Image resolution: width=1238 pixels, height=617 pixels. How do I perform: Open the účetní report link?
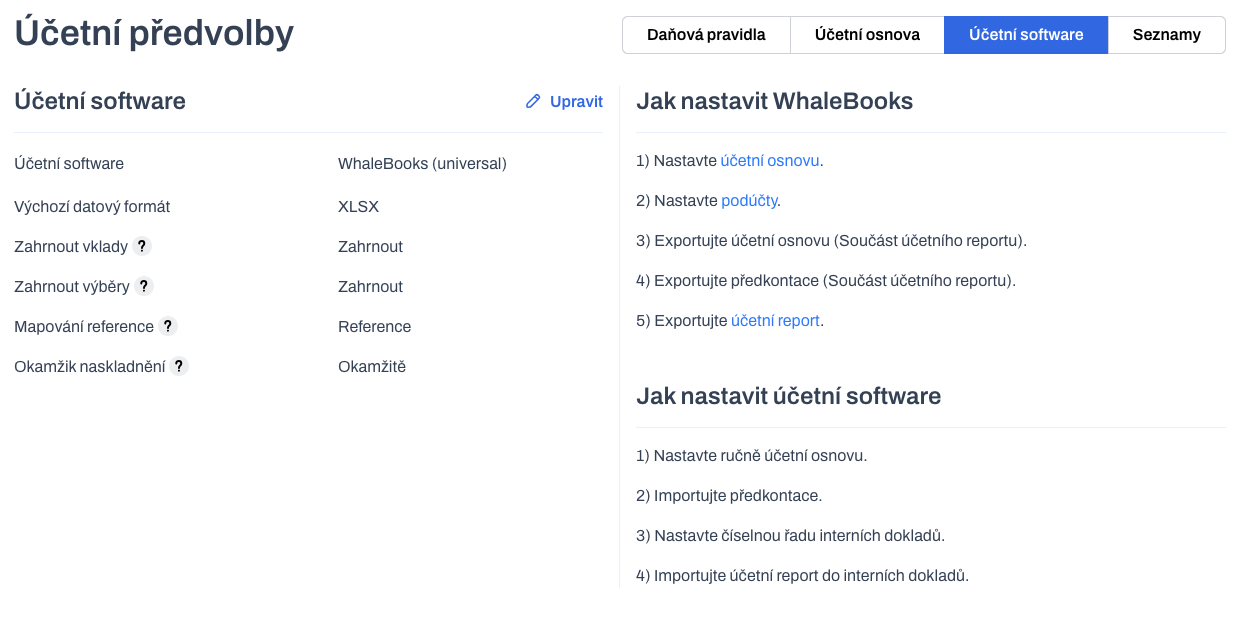point(776,320)
